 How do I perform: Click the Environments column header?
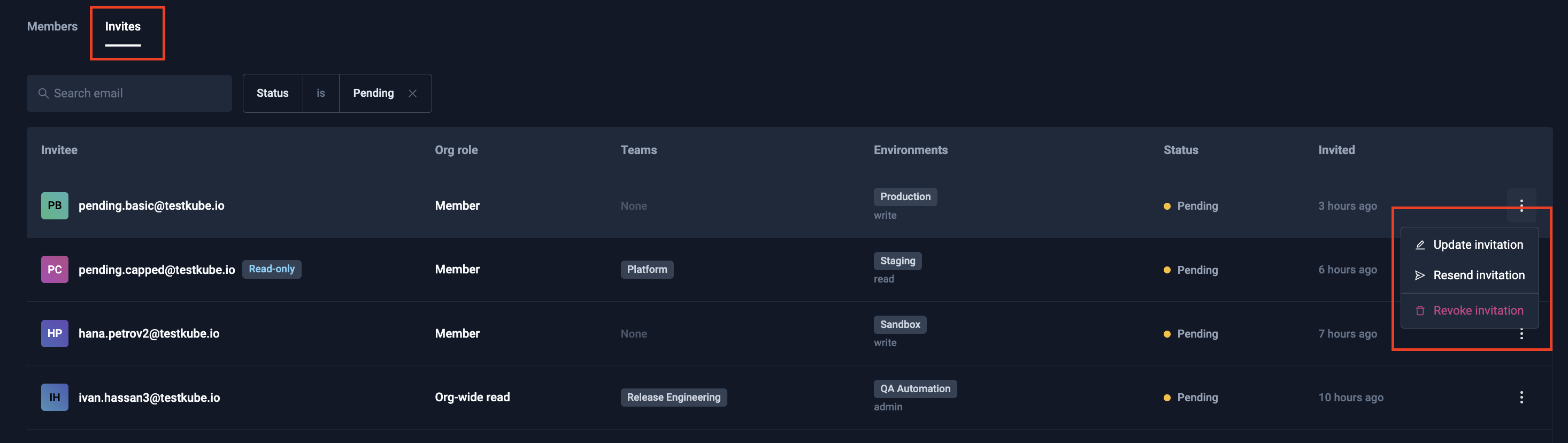point(911,150)
